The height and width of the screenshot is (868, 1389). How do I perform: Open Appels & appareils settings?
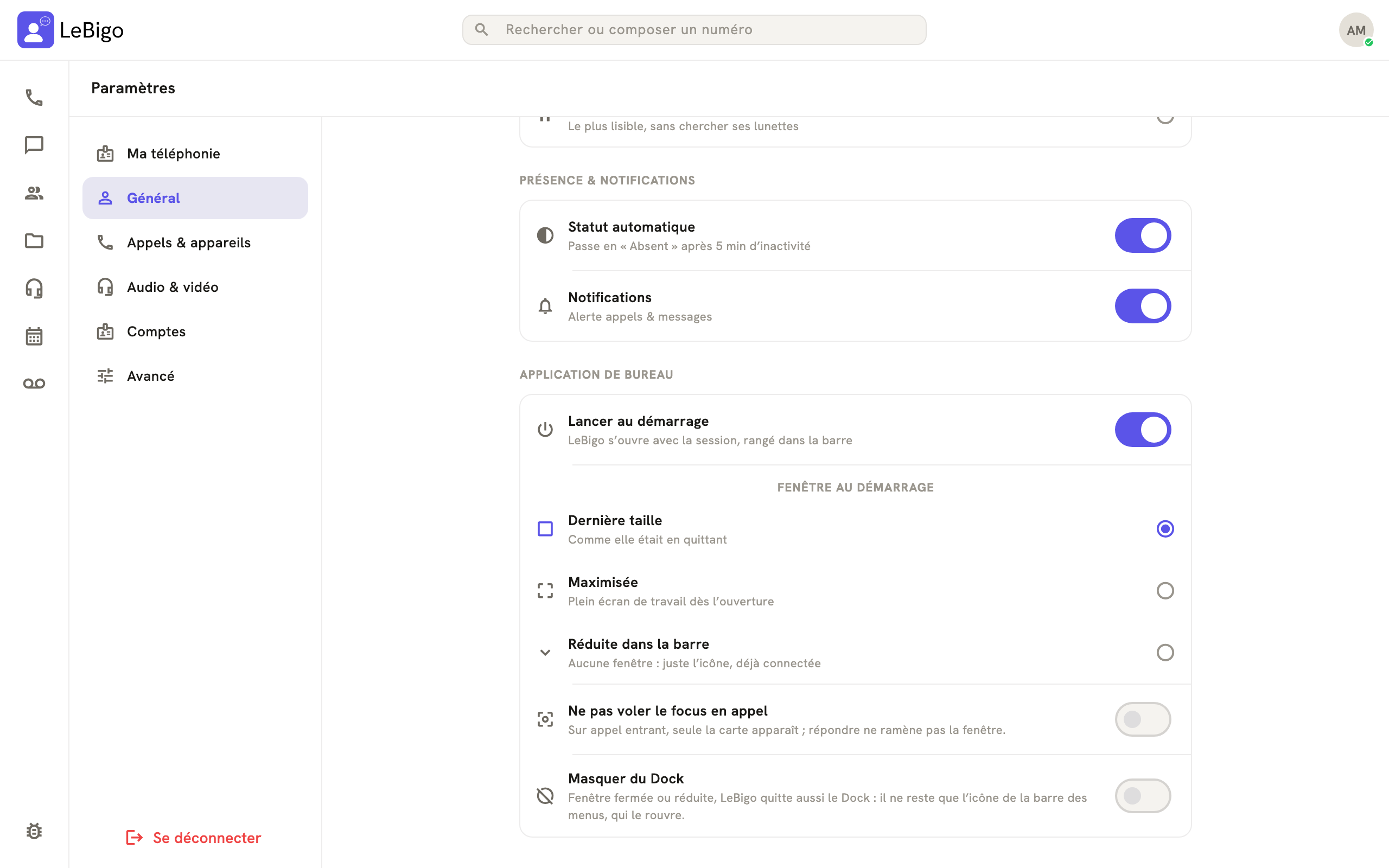tap(195, 242)
